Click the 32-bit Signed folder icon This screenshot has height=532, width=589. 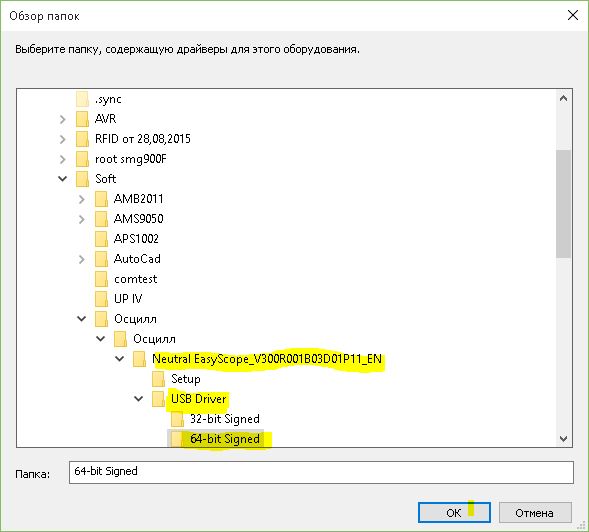[177, 419]
